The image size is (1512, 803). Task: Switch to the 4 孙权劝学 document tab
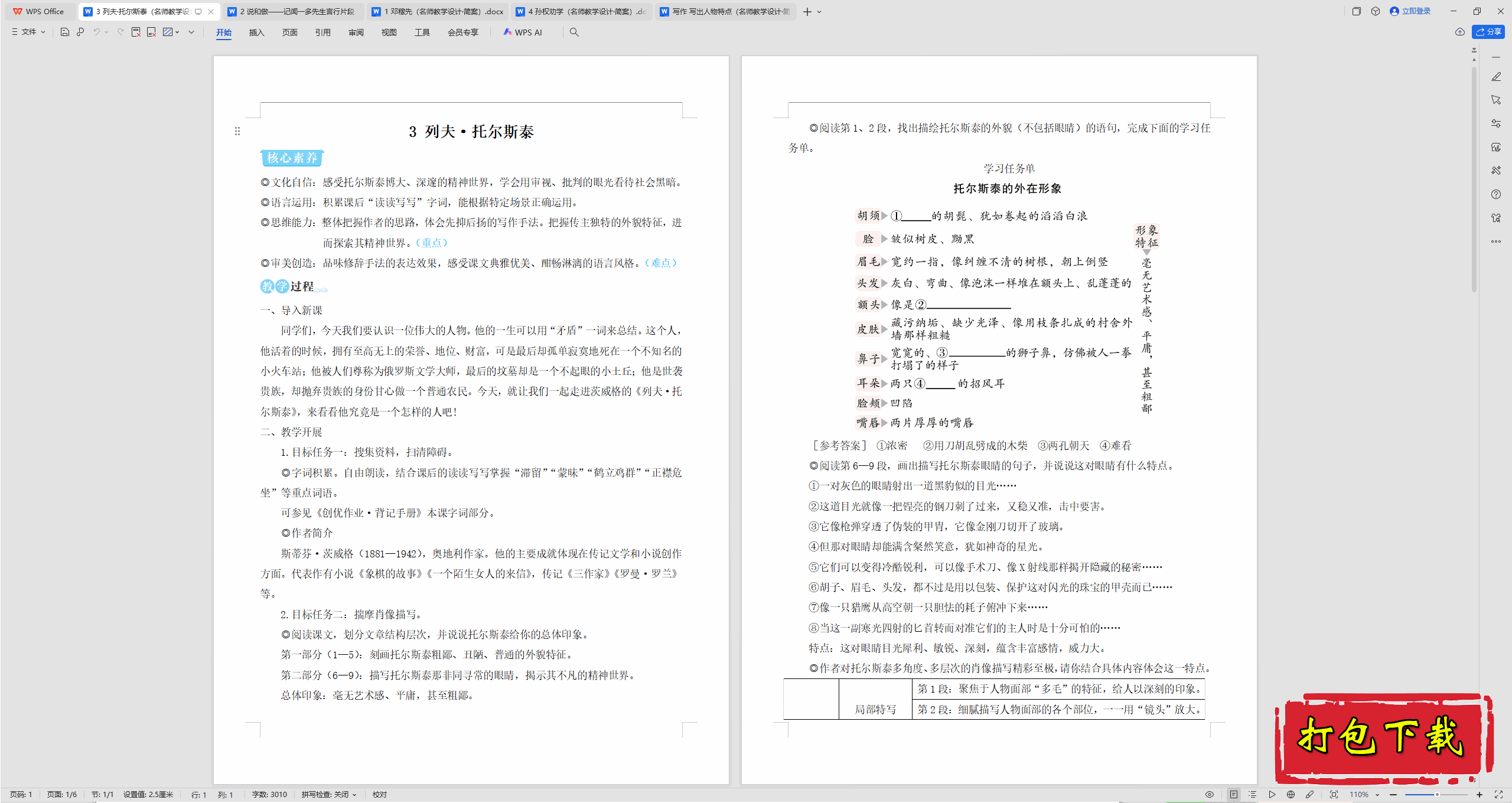click(x=581, y=11)
